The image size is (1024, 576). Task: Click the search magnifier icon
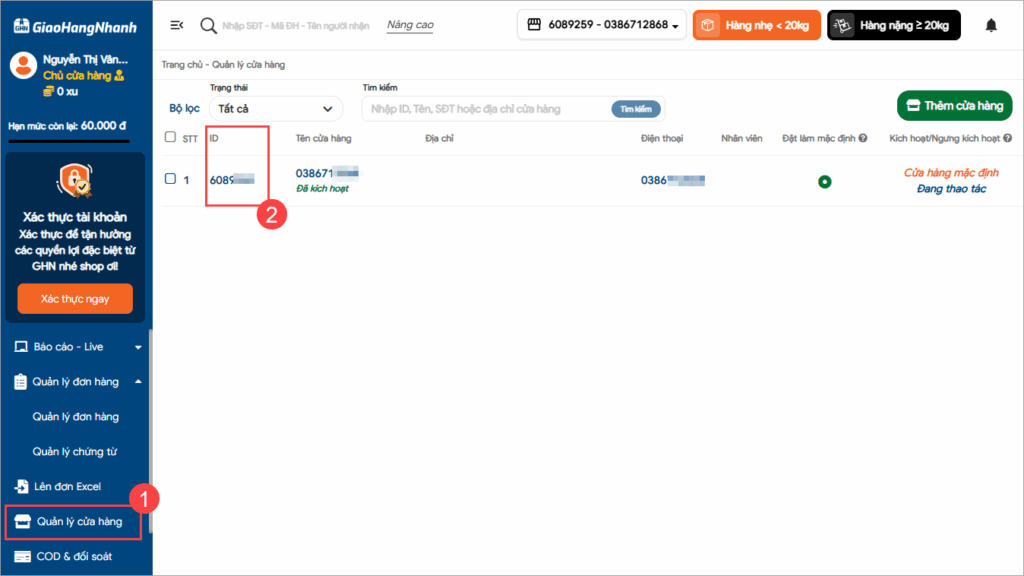tap(209, 25)
